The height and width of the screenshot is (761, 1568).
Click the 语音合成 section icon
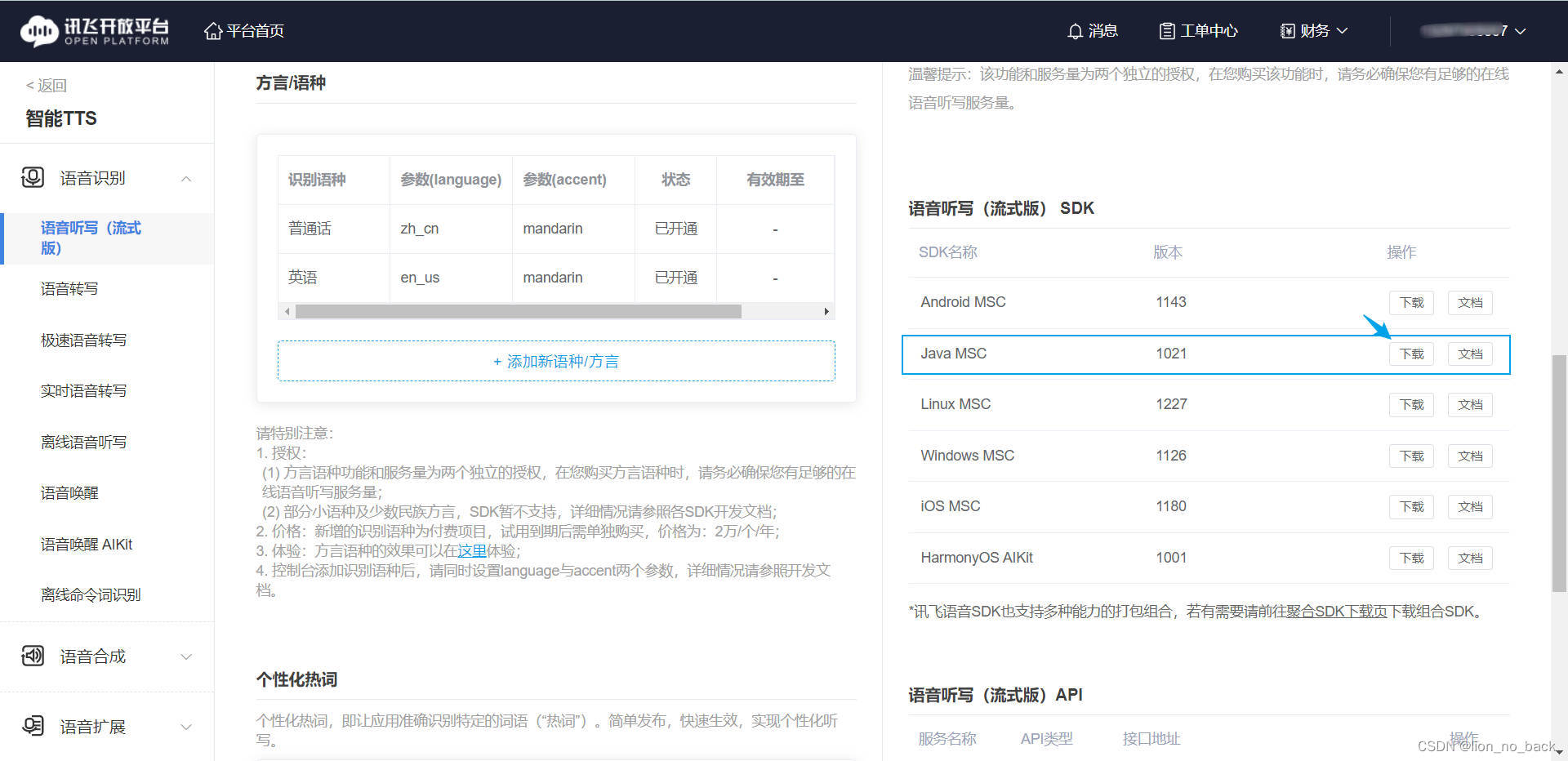coord(33,656)
